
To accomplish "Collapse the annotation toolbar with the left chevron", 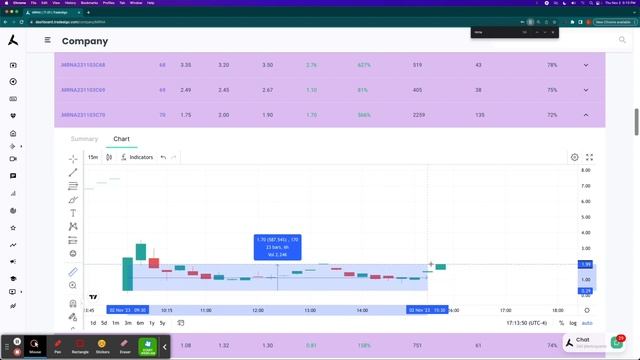I will tap(164, 347).
